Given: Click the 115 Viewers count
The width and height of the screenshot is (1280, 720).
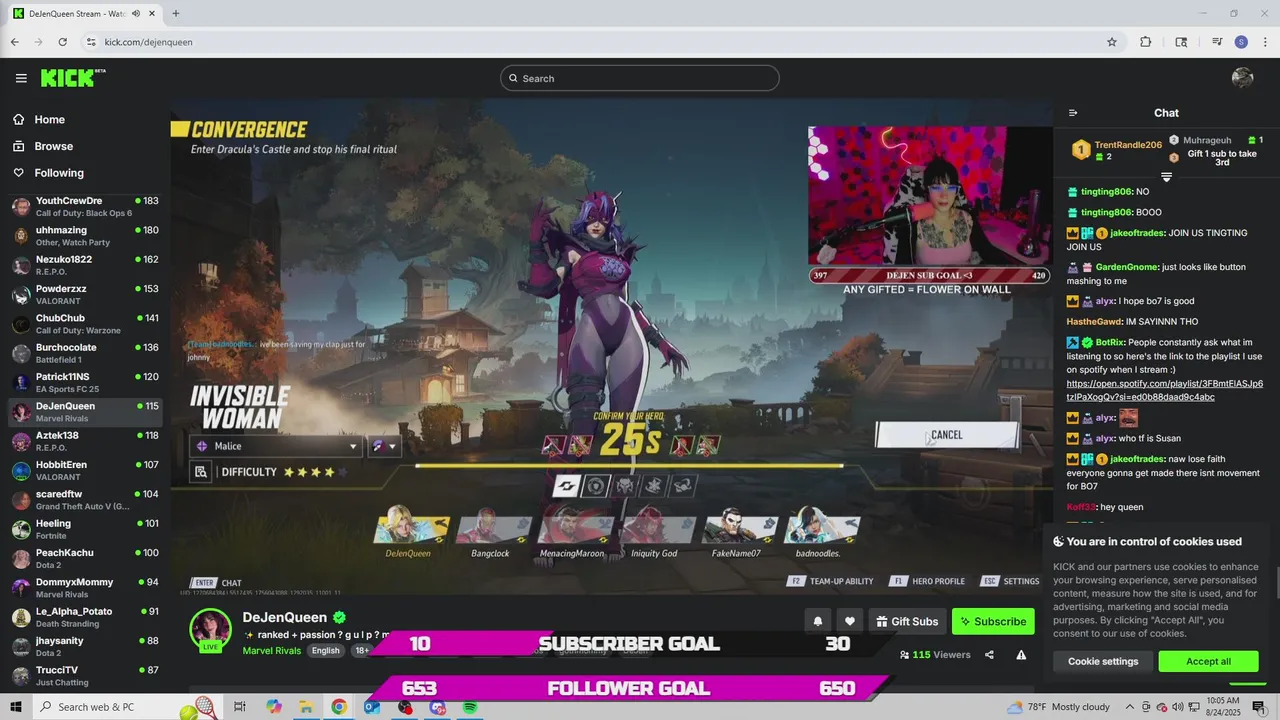Looking at the screenshot, I should pyautogui.click(x=935, y=655).
